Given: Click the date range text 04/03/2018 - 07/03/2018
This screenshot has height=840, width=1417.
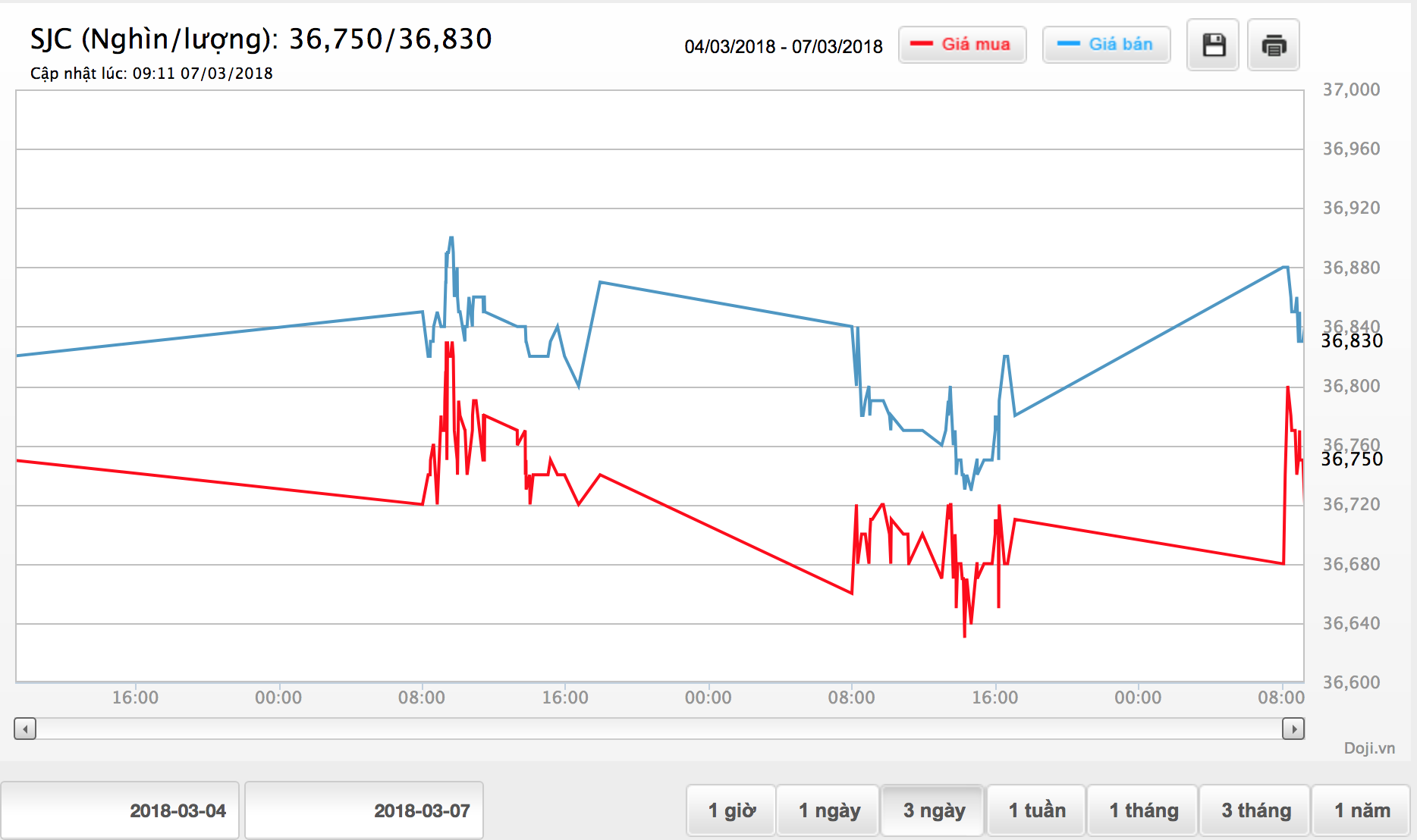Looking at the screenshot, I should 784,47.
